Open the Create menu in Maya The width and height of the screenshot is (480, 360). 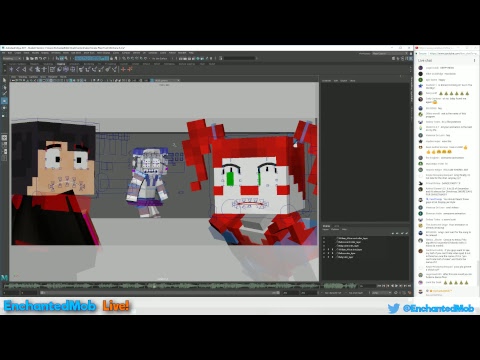click(x=17, y=53)
